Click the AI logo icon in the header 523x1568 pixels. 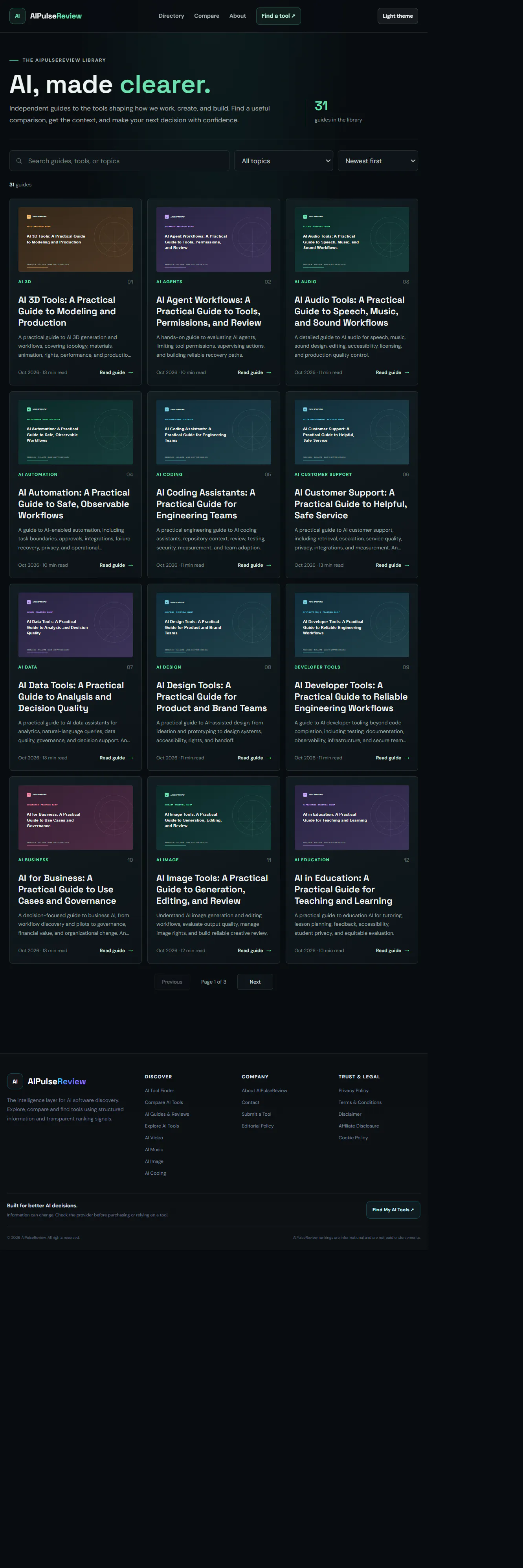click(17, 16)
